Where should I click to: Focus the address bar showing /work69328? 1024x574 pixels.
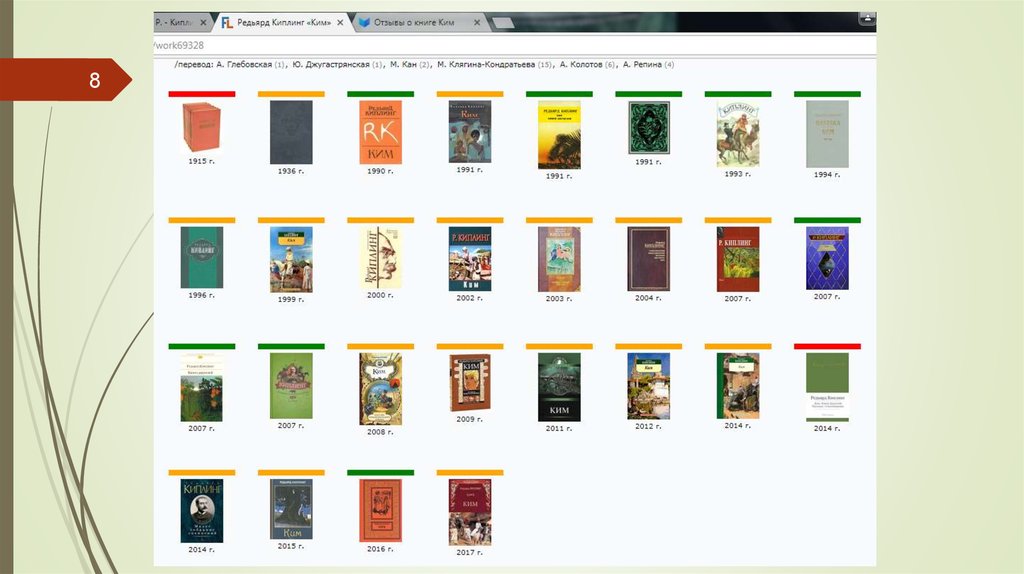(x=515, y=45)
